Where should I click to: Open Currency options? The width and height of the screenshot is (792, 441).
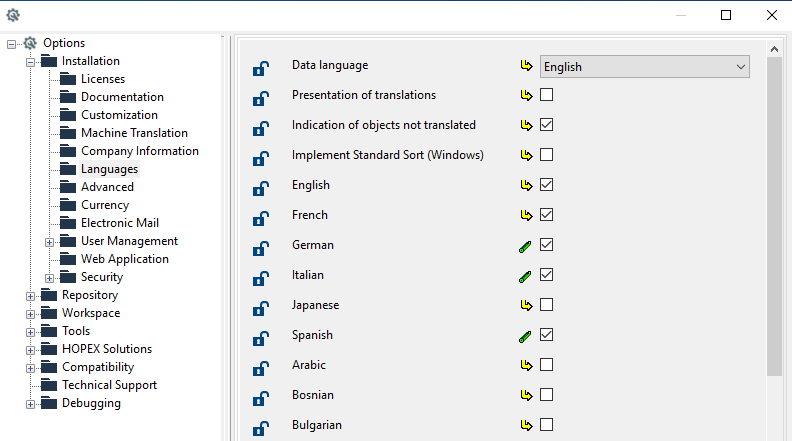click(105, 205)
